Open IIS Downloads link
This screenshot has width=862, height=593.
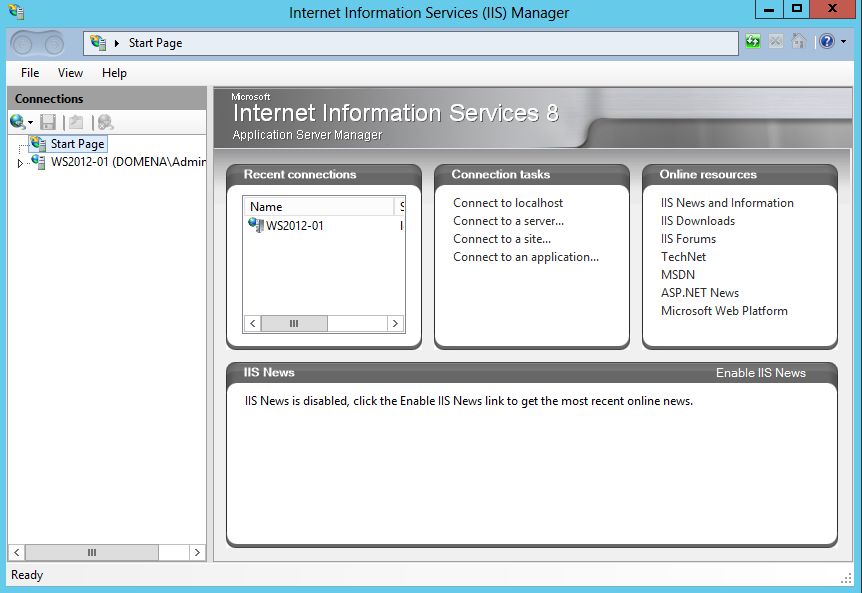tap(698, 221)
